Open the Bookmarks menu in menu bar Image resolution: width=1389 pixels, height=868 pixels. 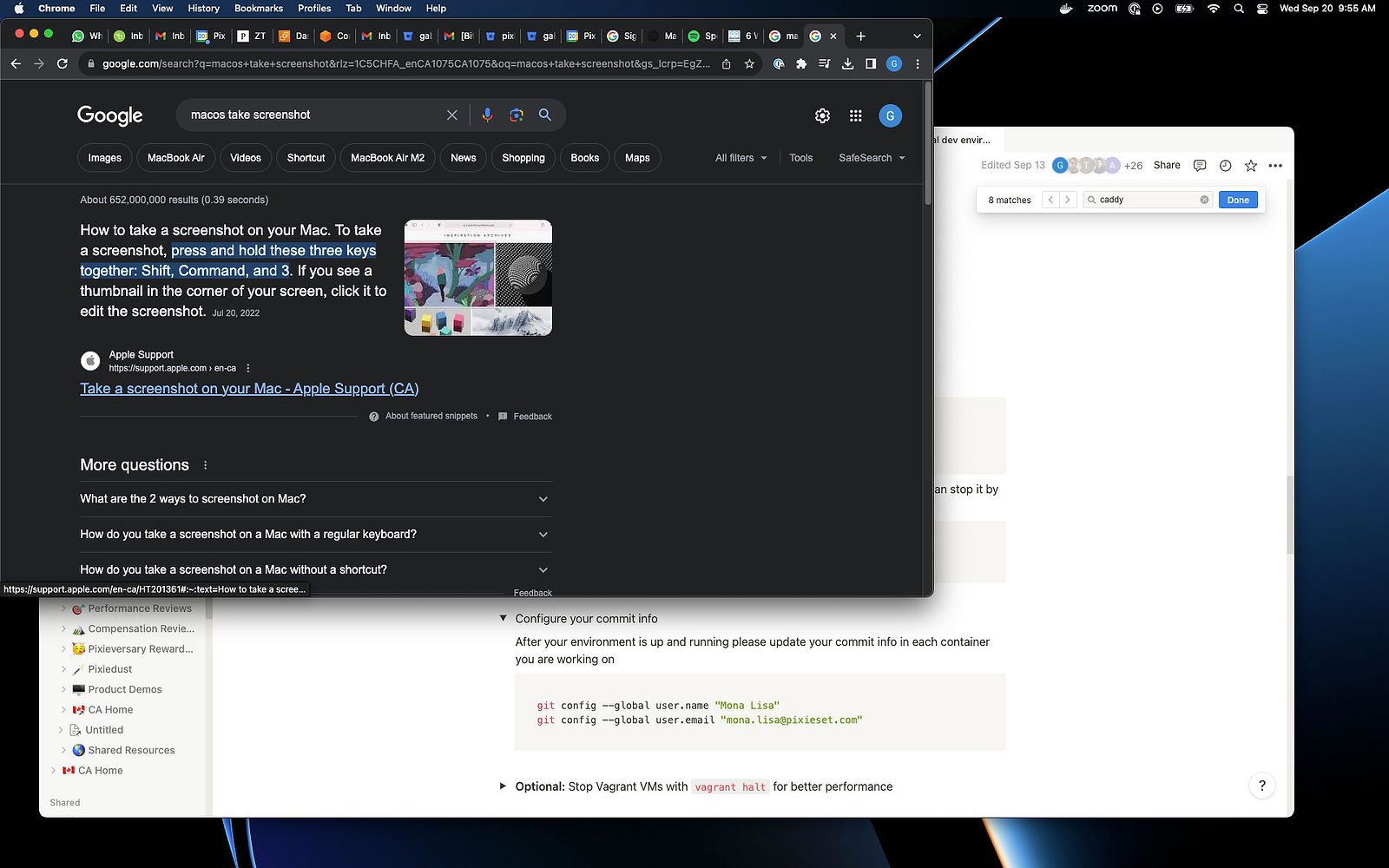pyautogui.click(x=258, y=8)
